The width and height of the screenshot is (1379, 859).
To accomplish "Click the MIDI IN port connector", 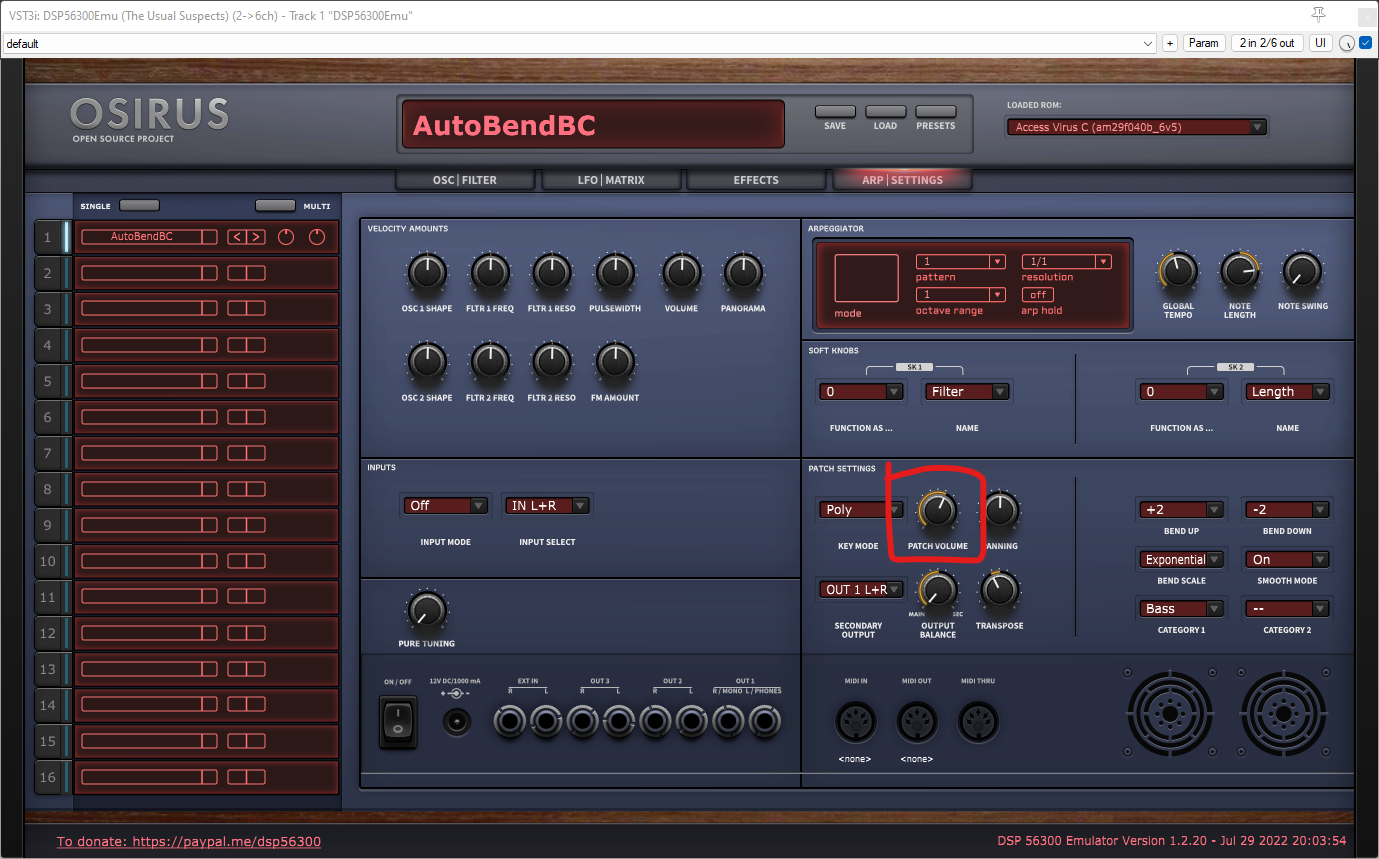I will [856, 722].
